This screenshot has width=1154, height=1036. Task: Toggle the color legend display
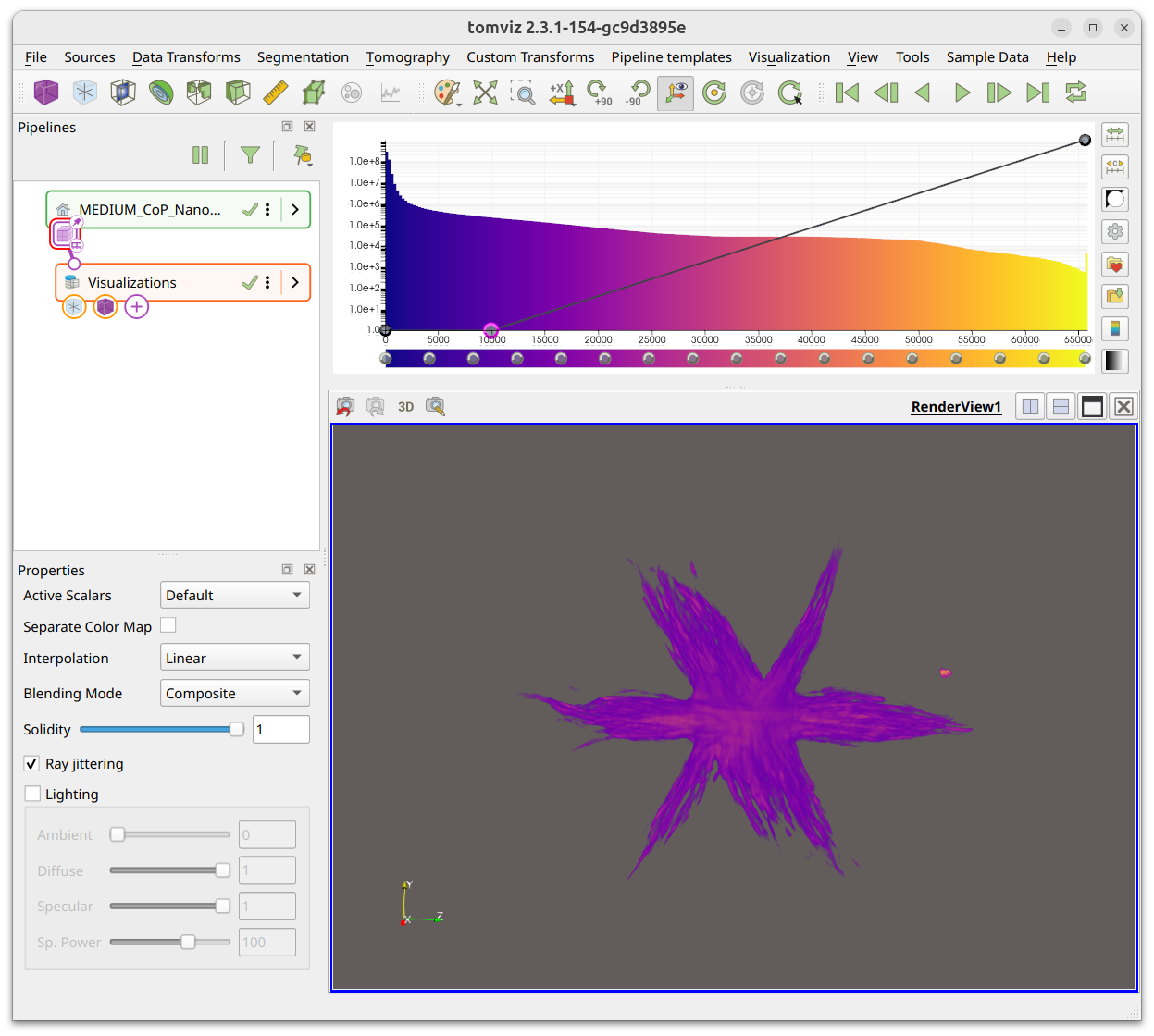(1115, 328)
